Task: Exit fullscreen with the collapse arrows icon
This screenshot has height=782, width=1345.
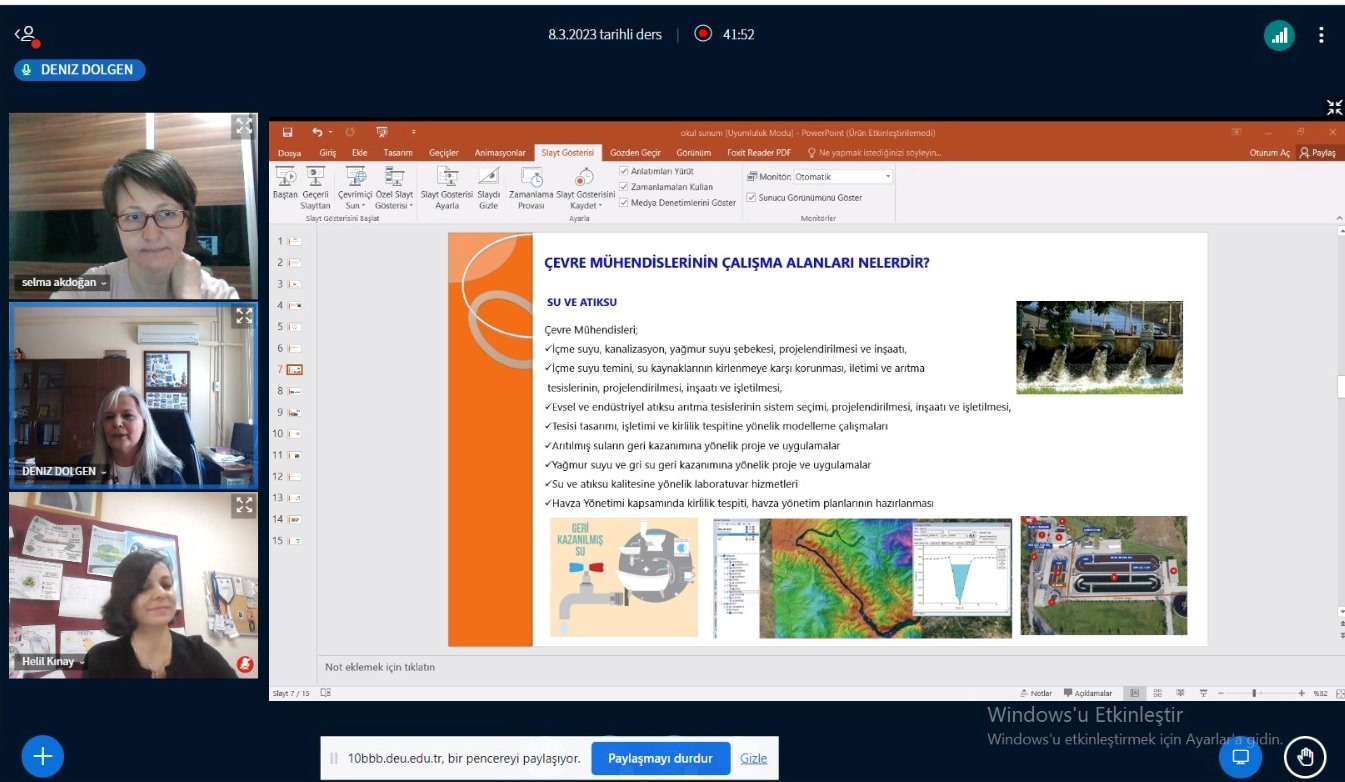Action: click(x=1334, y=107)
